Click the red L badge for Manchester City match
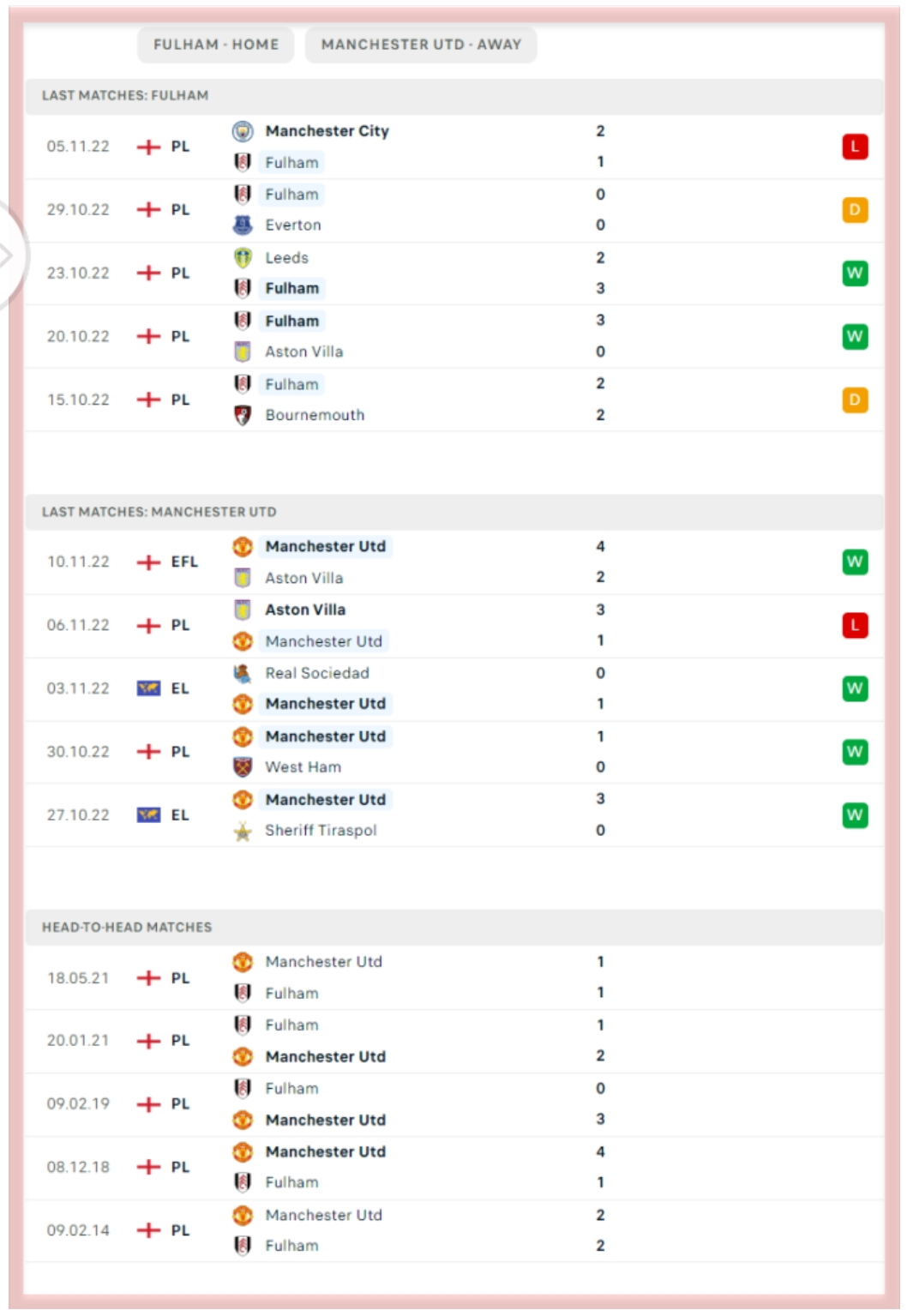 (x=855, y=147)
